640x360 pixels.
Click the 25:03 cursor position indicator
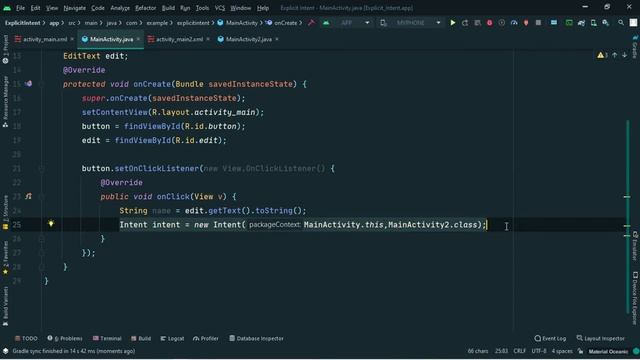point(501,351)
